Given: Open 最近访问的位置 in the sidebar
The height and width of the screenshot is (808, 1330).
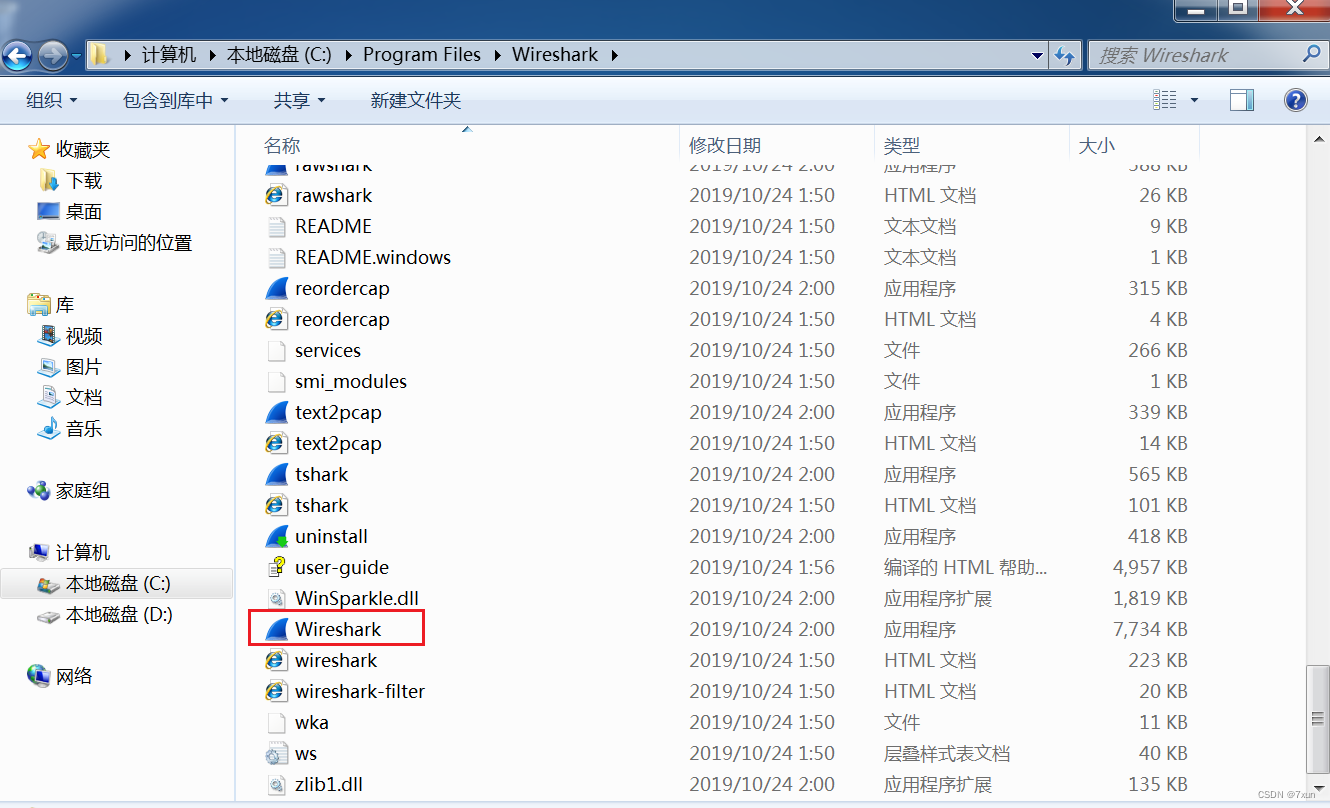Looking at the screenshot, I should (129, 242).
